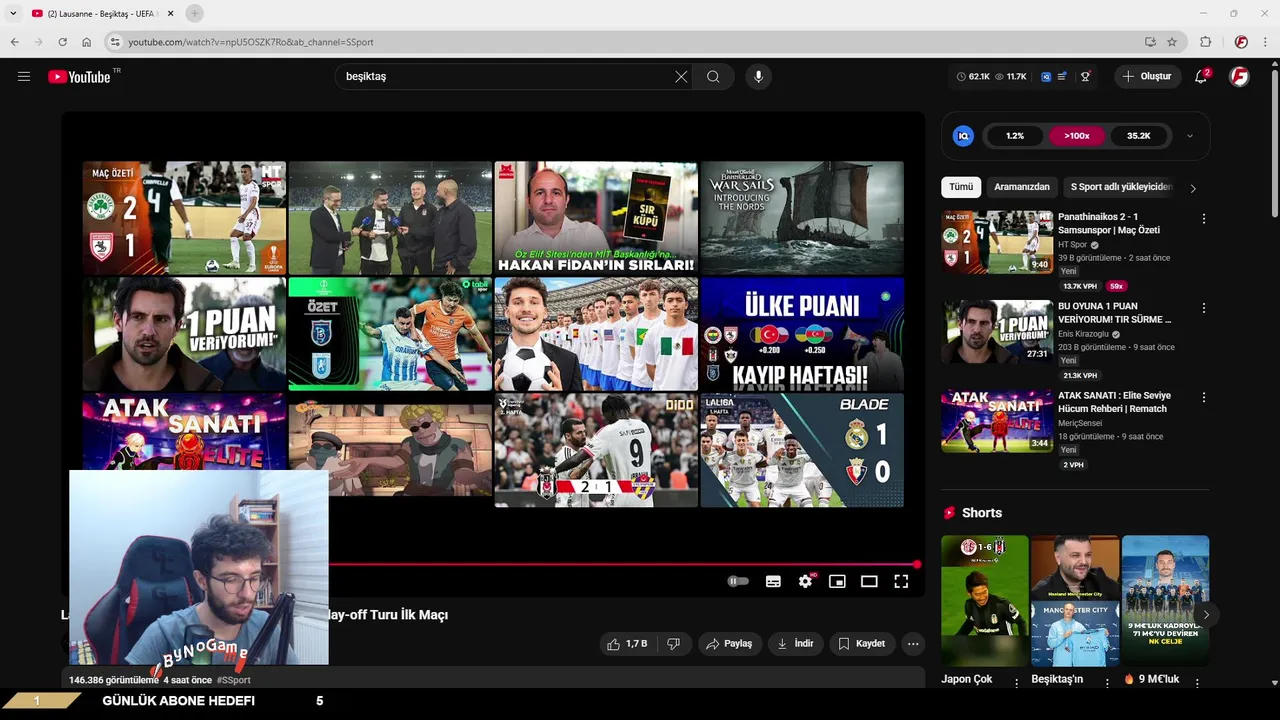The height and width of the screenshot is (720, 1280).
Task: Toggle the autoplay switch in player
Action: click(x=738, y=581)
